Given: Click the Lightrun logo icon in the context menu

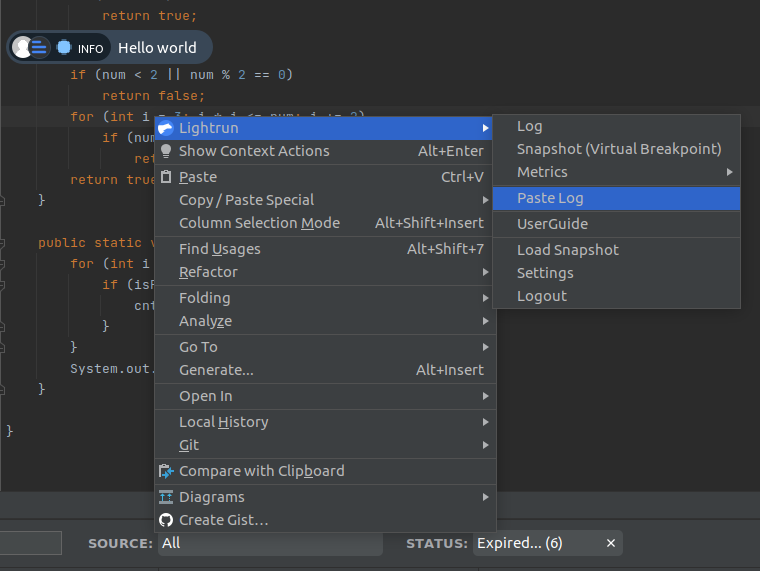Looking at the screenshot, I should click(166, 128).
